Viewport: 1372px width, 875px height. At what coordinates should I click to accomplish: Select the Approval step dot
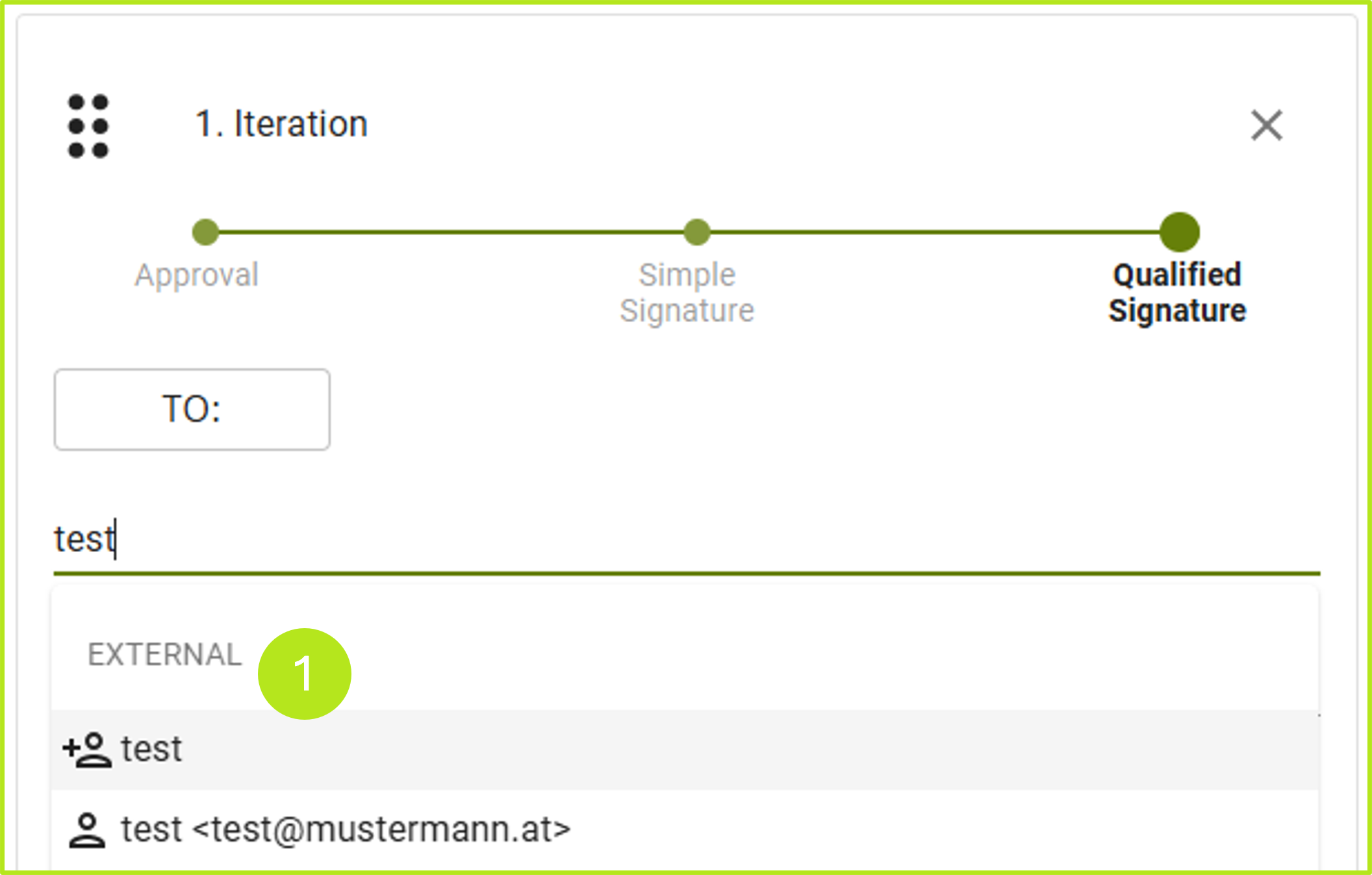(206, 232)
